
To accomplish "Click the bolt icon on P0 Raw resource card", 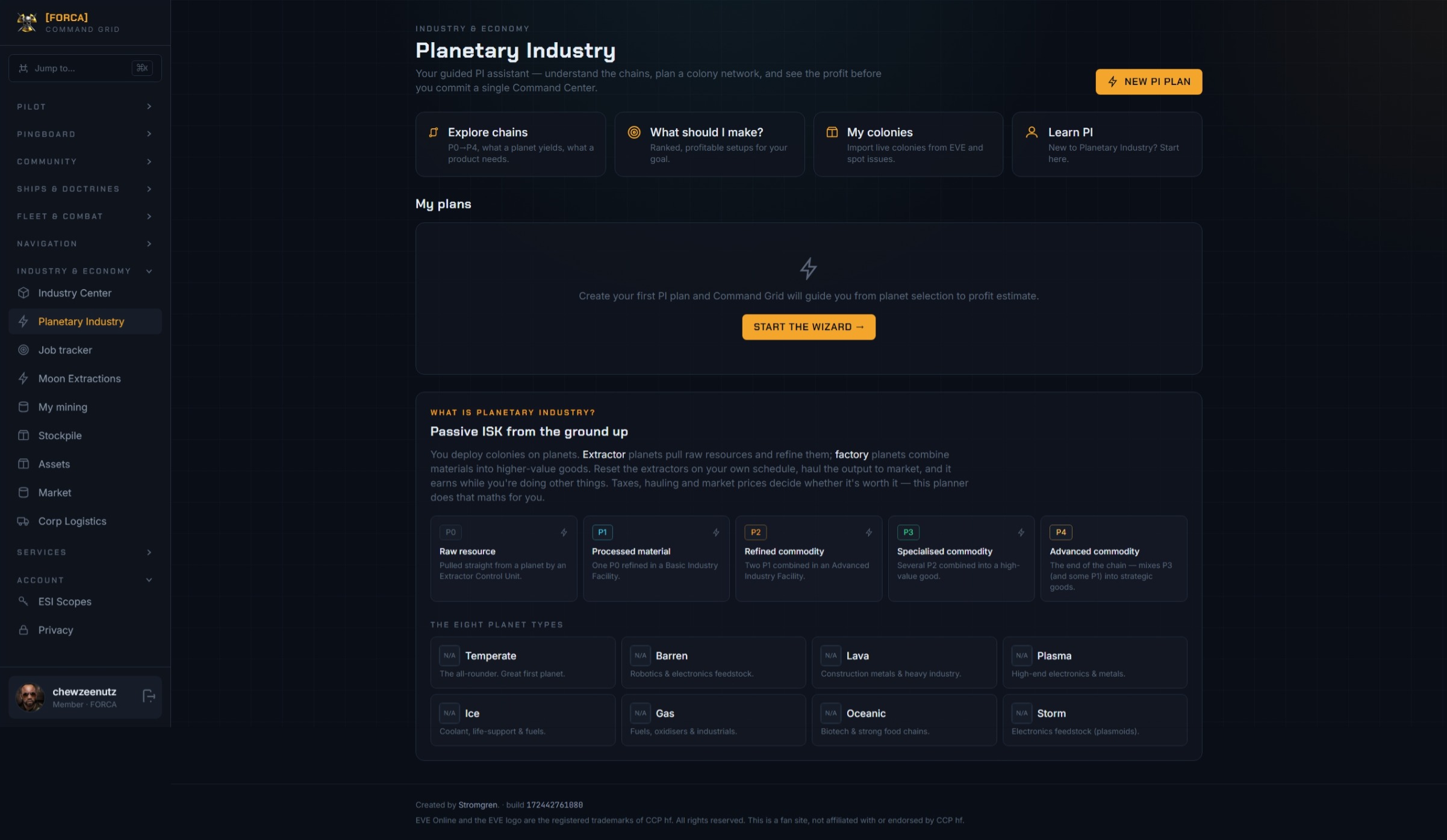I will pyautogui.click(x=564, y=532).
